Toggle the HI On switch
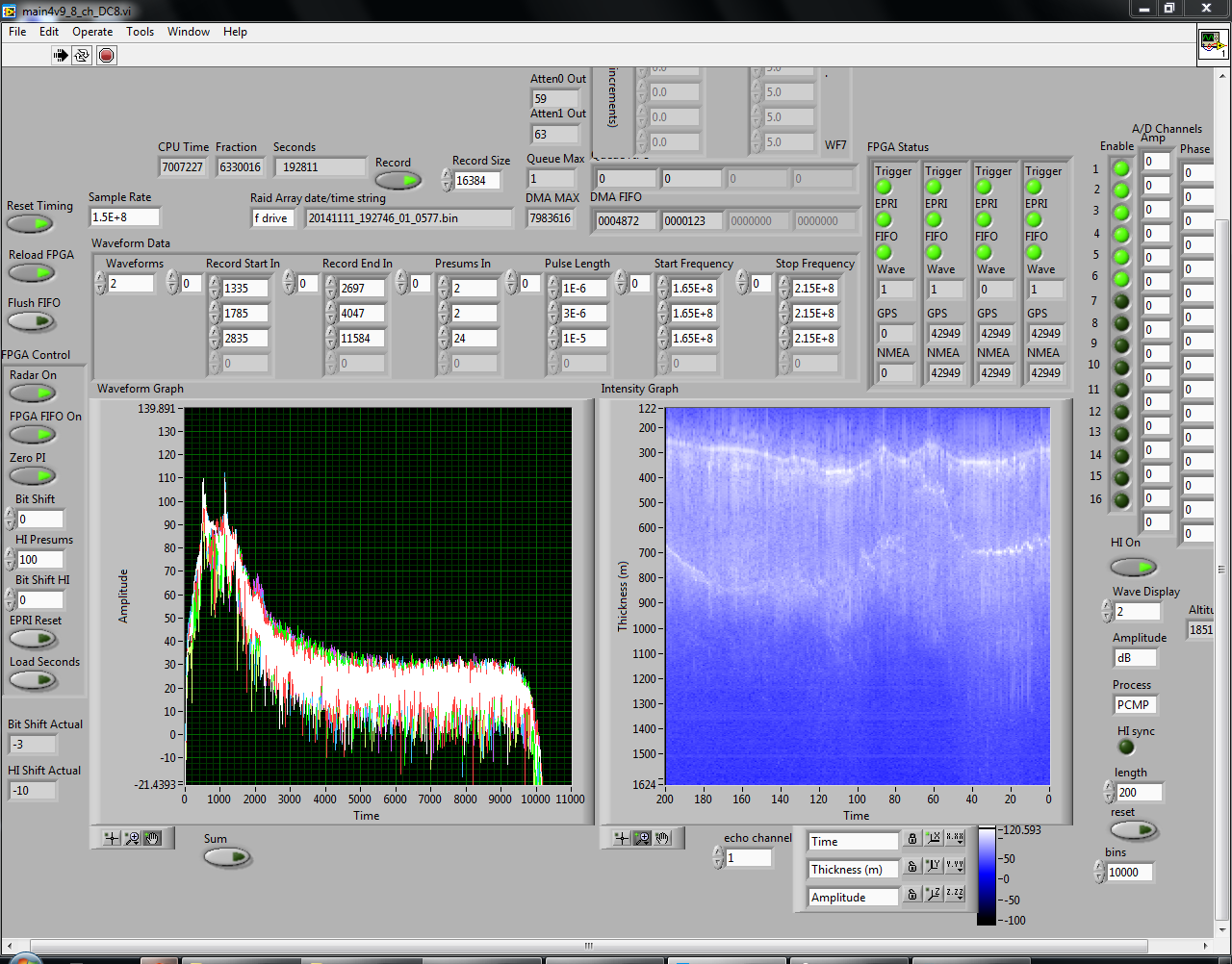The height and width of the screenshot is (964, 1232). (x=1133, y=567)
